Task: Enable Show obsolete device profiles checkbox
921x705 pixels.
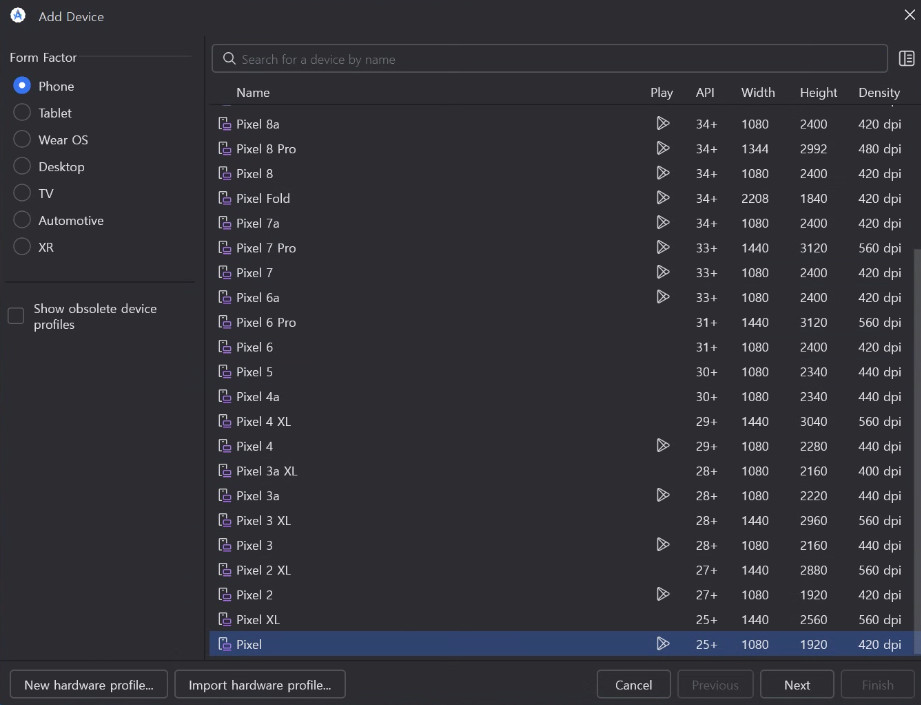Action: click(x=16, y=316)
